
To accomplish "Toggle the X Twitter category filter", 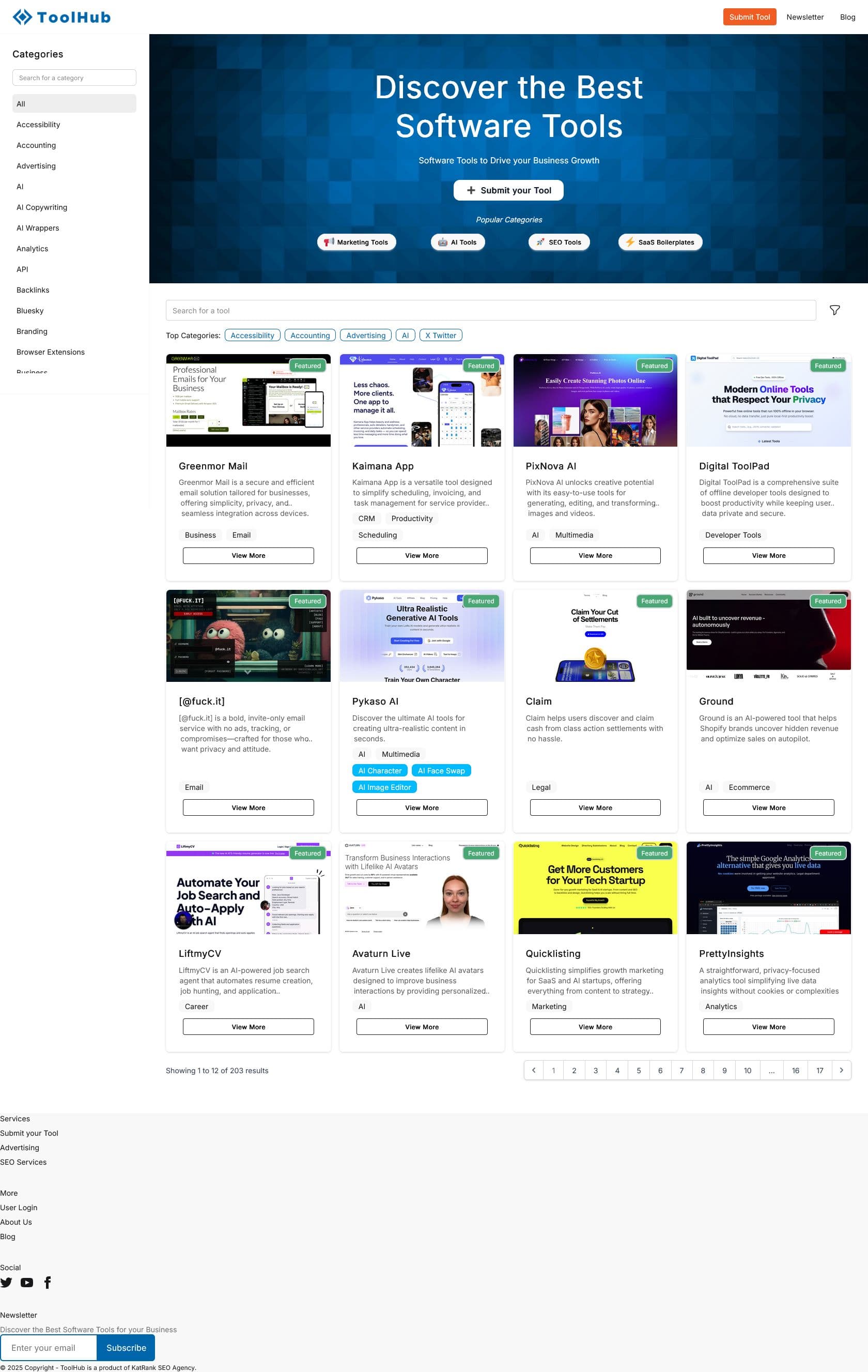I will 440,335.
